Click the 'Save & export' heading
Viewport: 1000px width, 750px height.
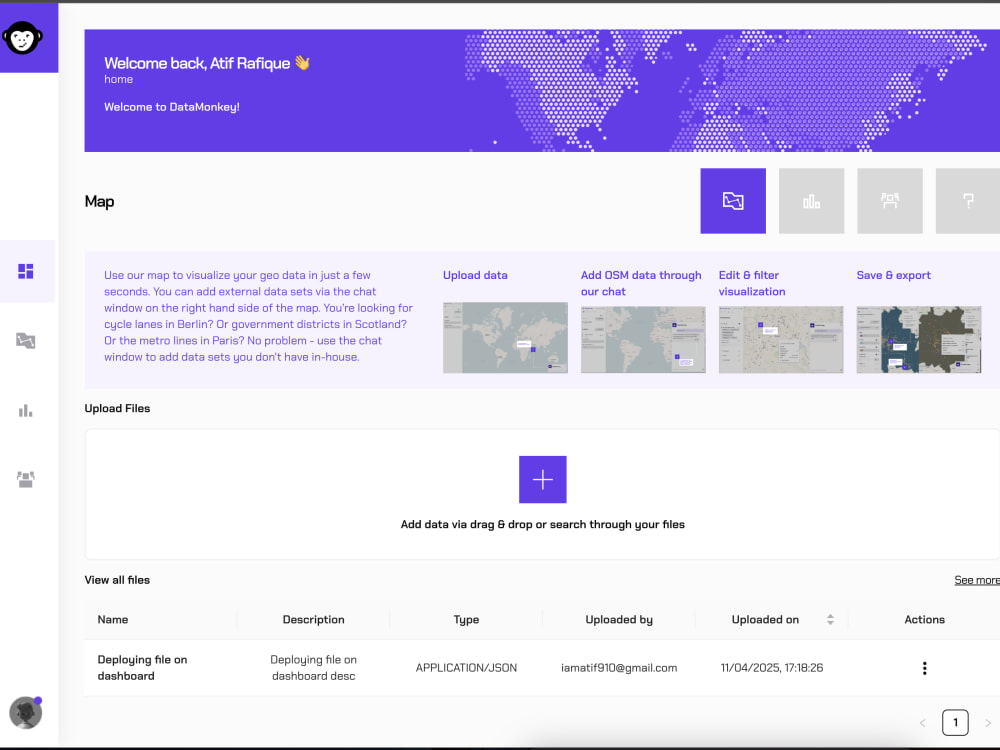893,275
